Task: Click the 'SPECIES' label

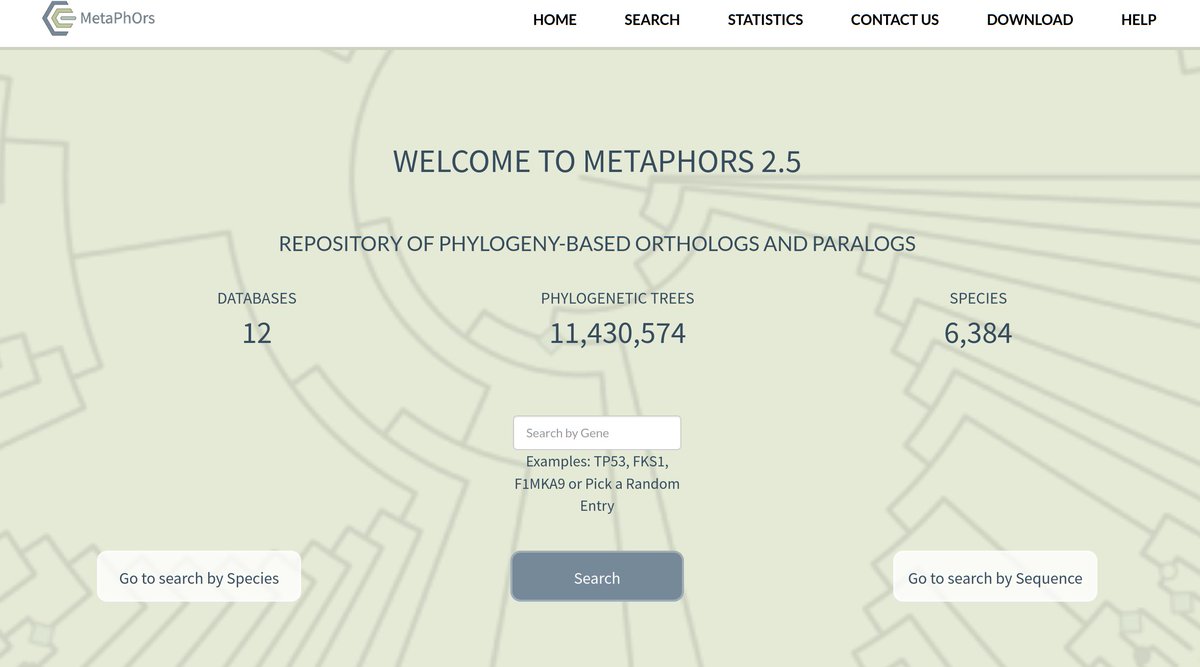Action: tap(978, 298)
